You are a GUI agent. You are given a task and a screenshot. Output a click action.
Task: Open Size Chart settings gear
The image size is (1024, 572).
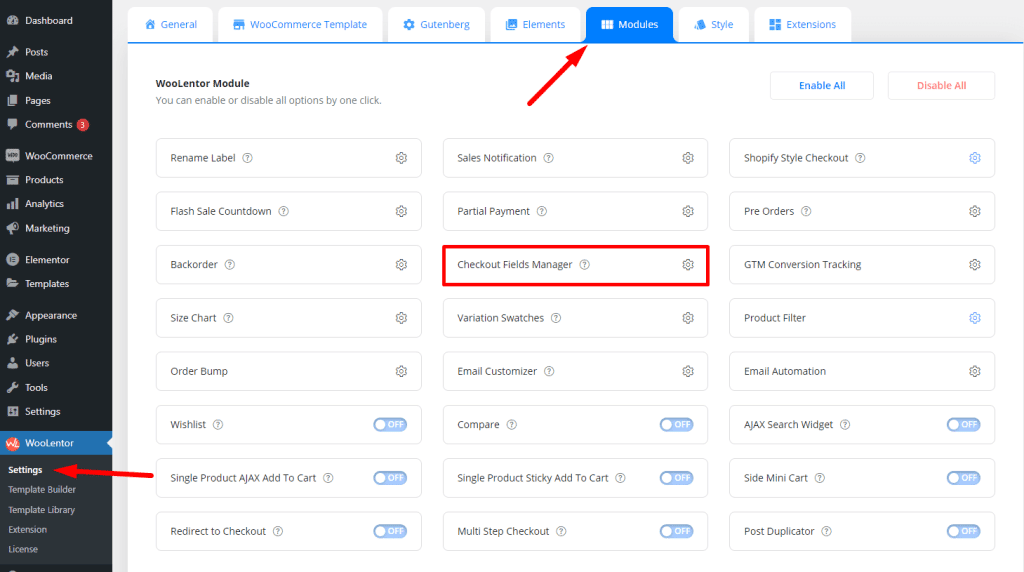click(x=401, y=318)
